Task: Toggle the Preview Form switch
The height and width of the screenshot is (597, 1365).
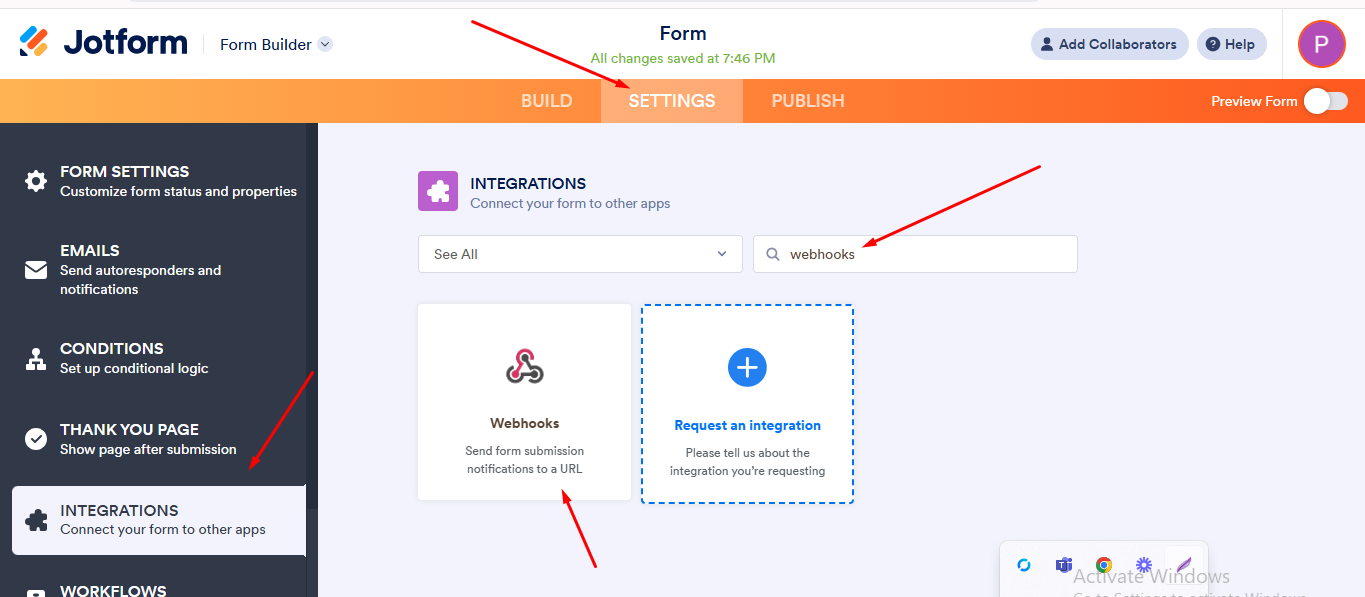Action: [1325, 101]
